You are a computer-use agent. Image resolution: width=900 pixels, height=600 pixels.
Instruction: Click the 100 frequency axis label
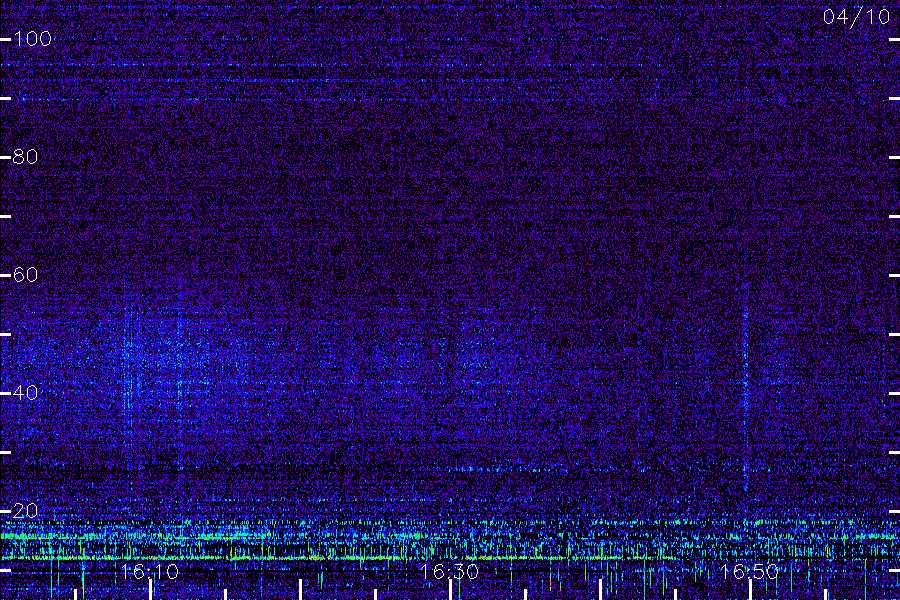point(33,38)
